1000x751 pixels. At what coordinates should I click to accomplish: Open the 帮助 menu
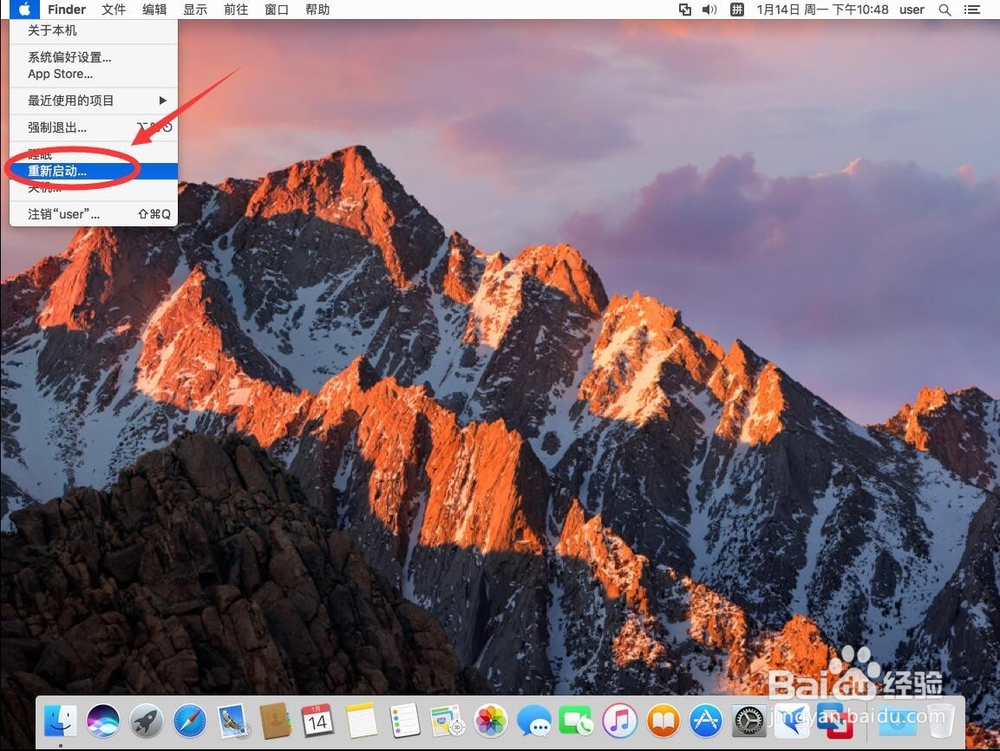318,10
